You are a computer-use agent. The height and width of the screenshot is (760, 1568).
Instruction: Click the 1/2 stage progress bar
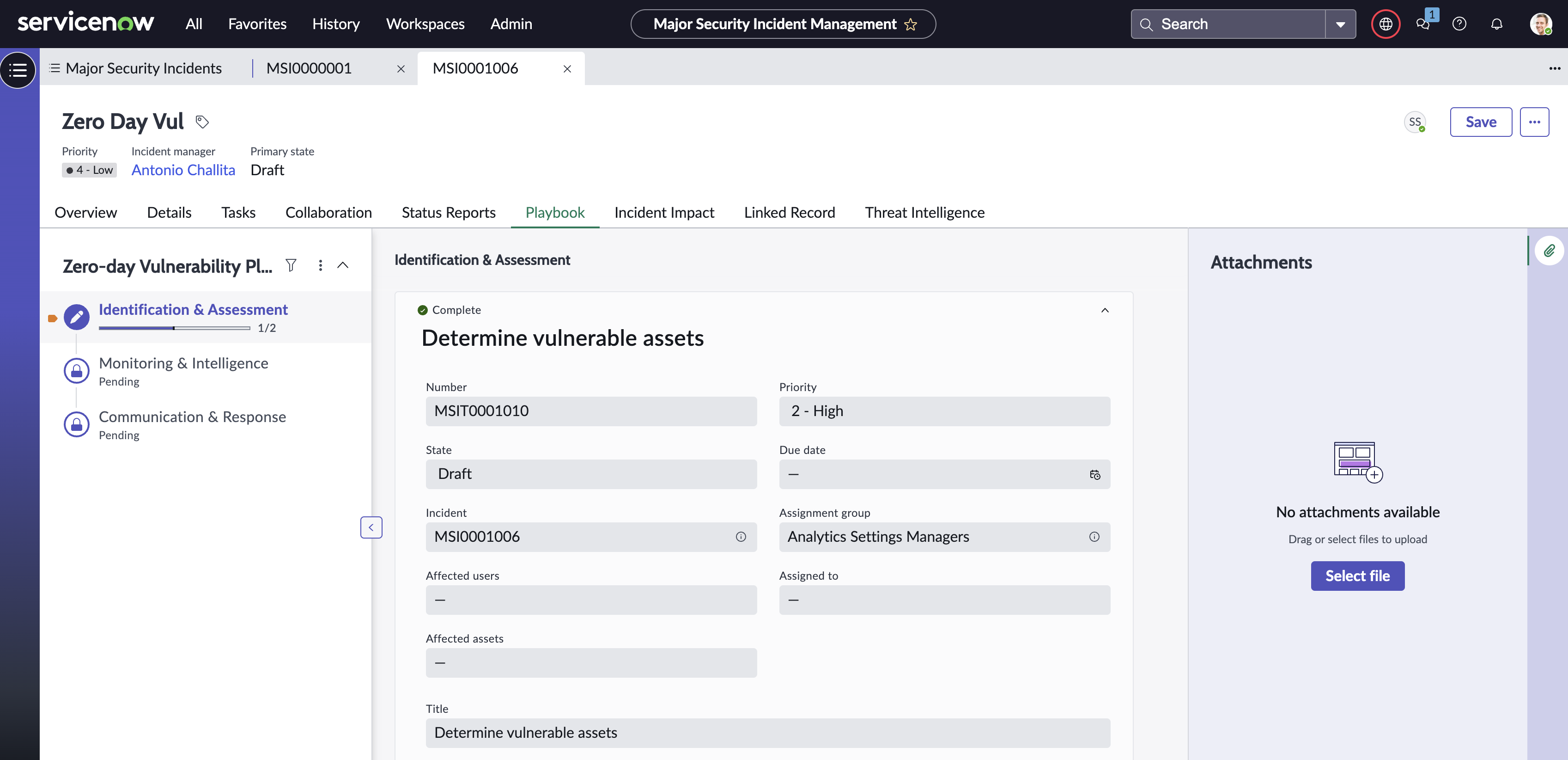point(174,328)
